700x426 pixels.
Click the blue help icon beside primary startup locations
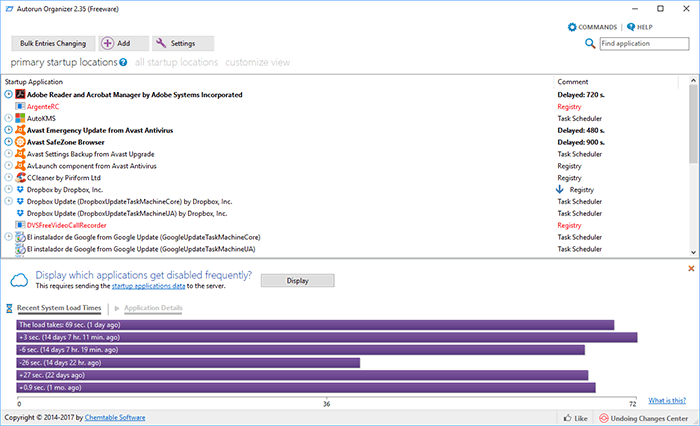point(123,63)
